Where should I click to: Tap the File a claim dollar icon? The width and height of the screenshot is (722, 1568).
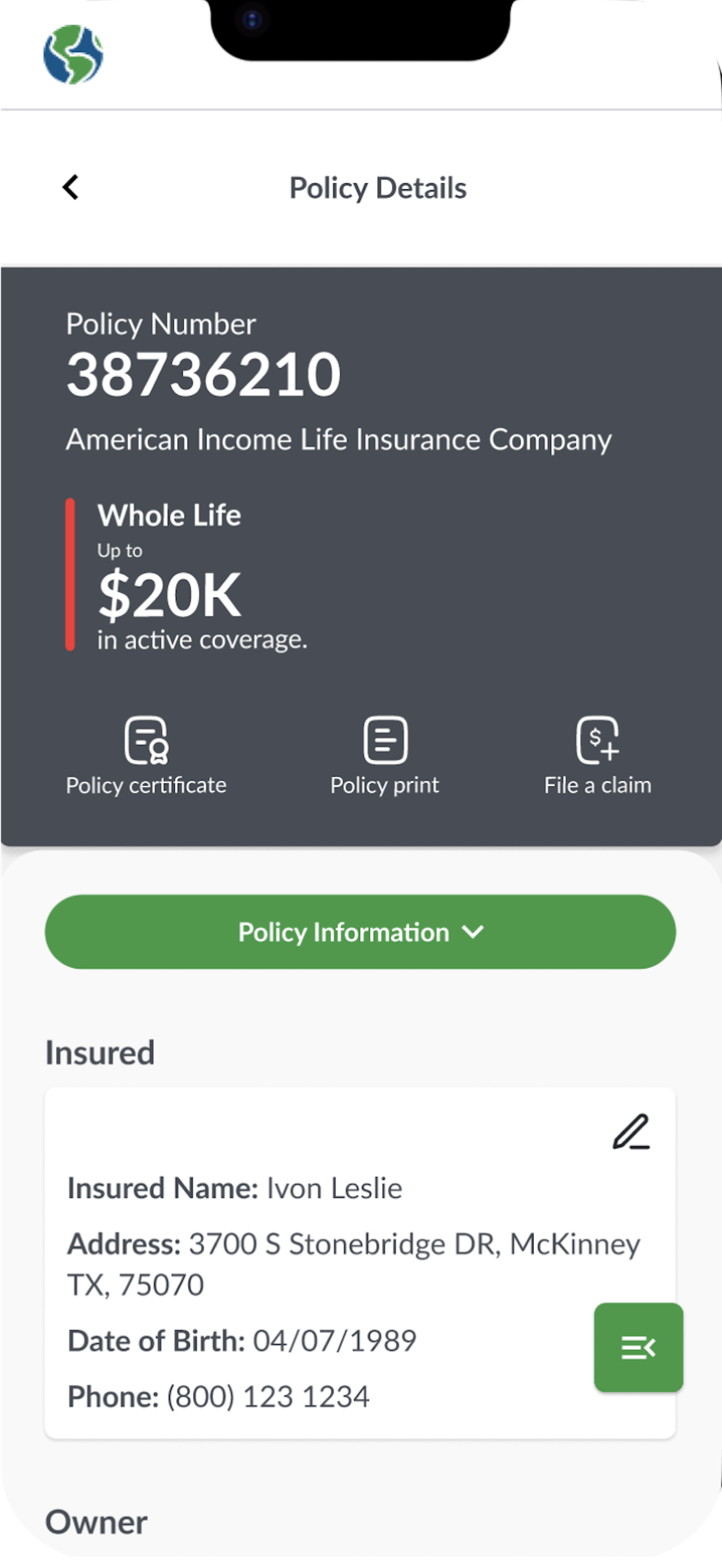click(x=597, y=739)
